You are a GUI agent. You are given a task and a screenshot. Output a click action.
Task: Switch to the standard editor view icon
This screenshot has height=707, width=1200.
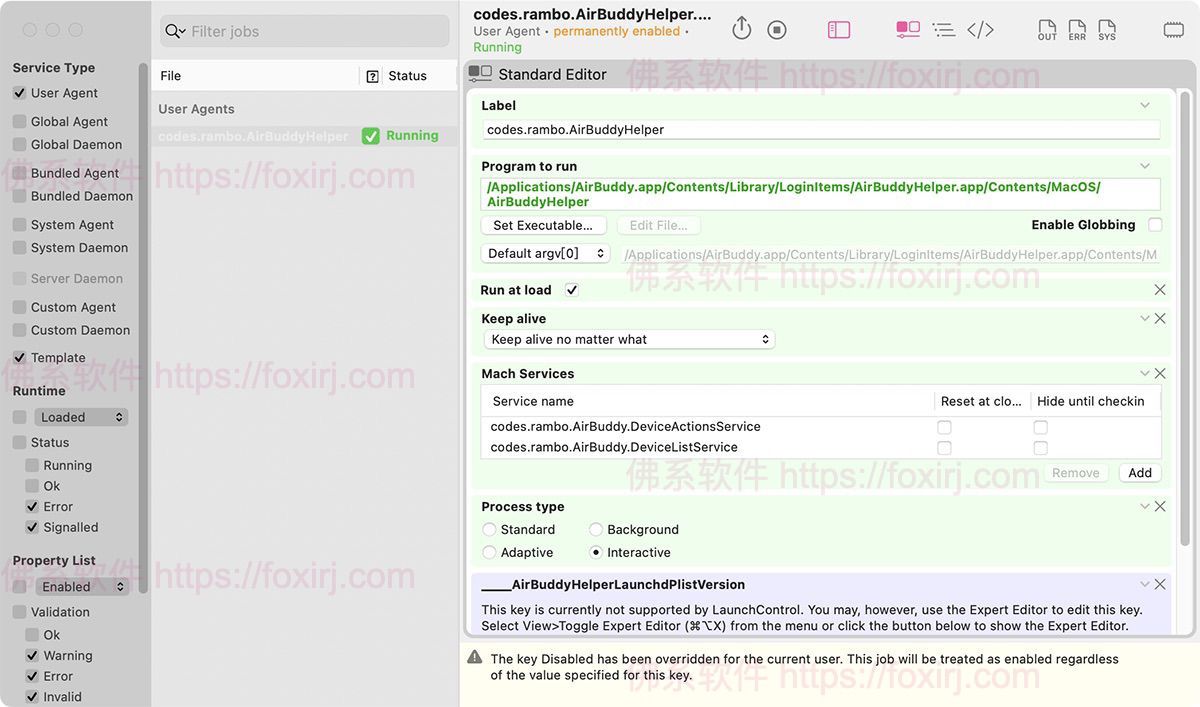(x=908, y=30)
